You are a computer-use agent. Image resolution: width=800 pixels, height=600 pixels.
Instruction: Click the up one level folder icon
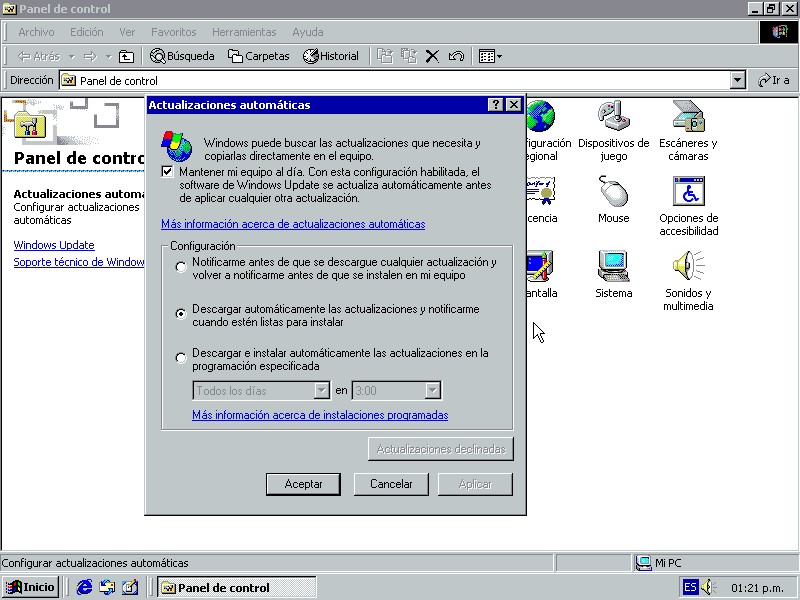pos(126,56)
